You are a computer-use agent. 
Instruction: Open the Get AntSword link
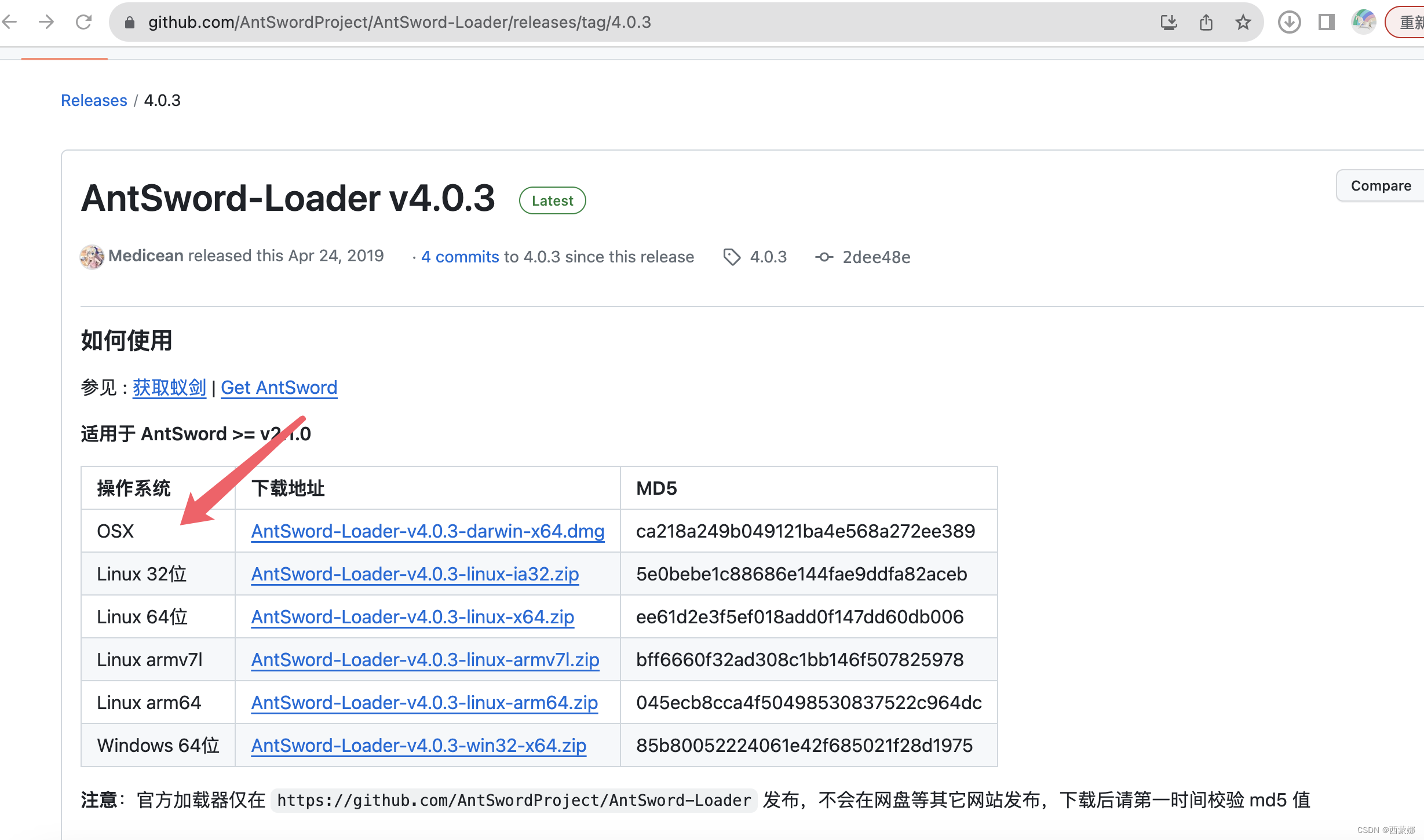click(279, 387)
